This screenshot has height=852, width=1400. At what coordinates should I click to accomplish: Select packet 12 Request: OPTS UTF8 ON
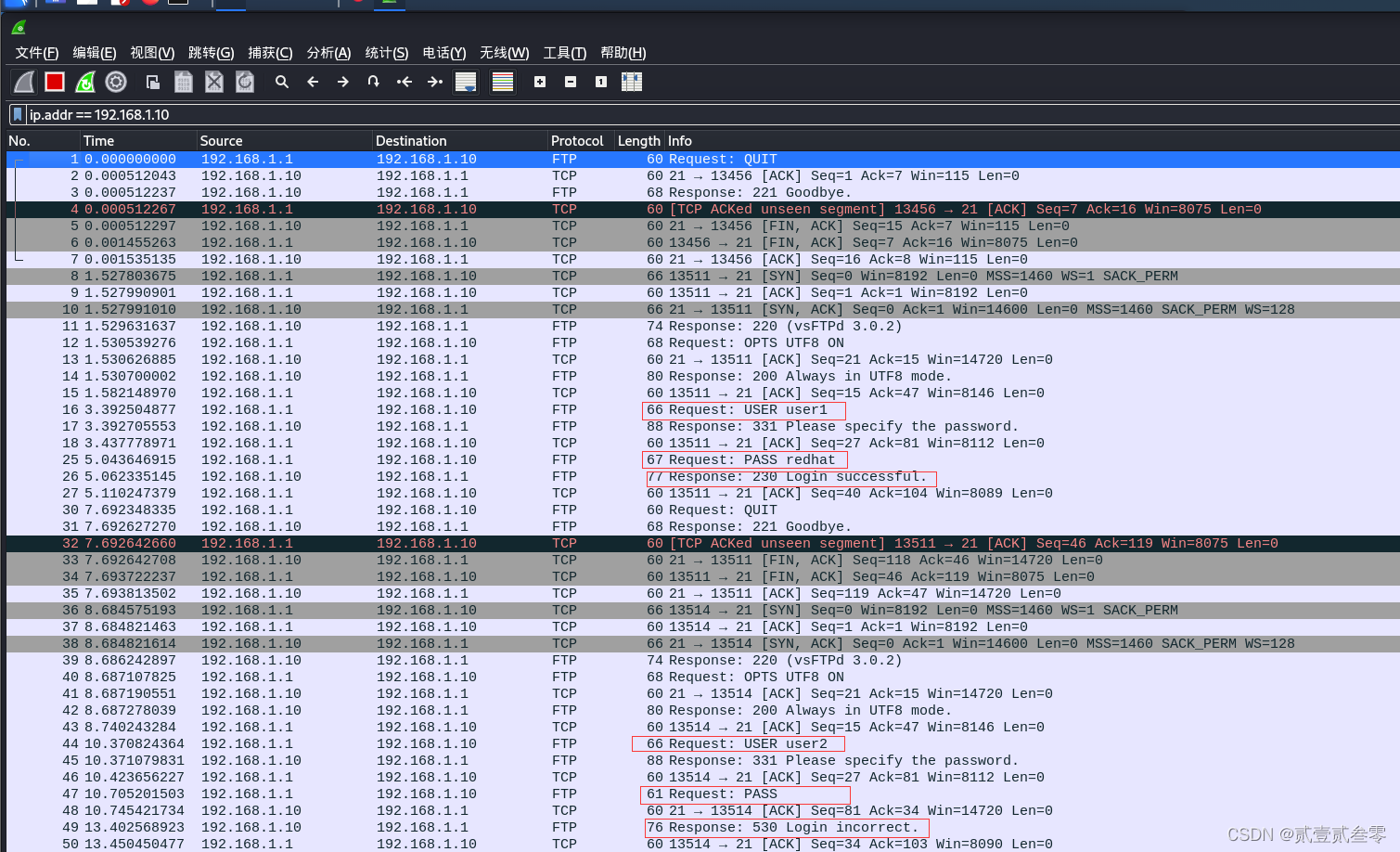coord(702,342)
